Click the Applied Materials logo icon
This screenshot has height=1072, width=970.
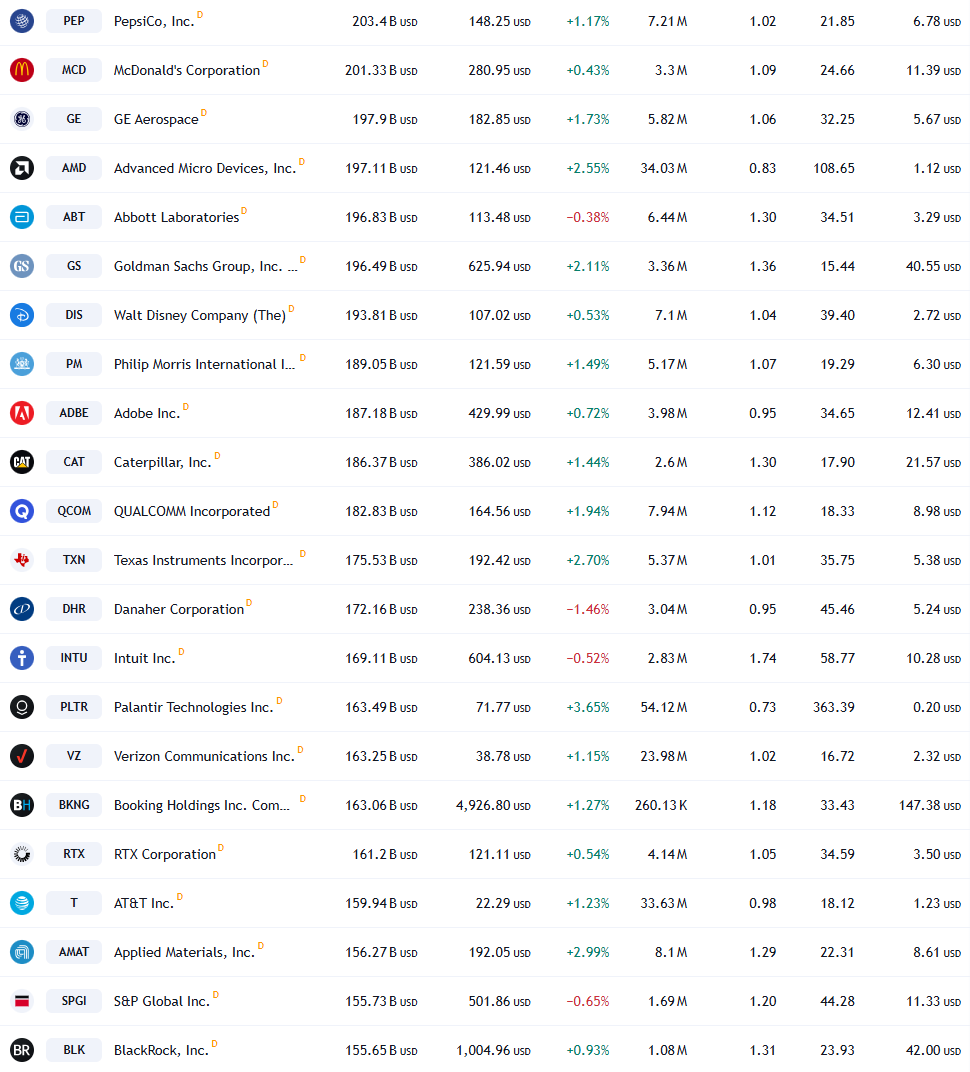22,952
